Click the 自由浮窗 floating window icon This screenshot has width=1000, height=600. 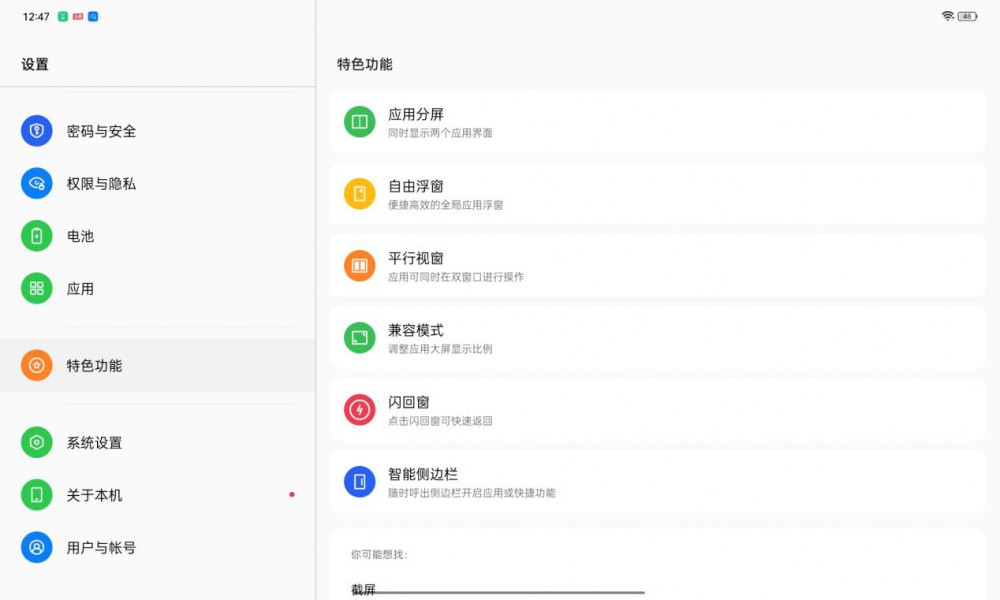click(x=358, y=193)
